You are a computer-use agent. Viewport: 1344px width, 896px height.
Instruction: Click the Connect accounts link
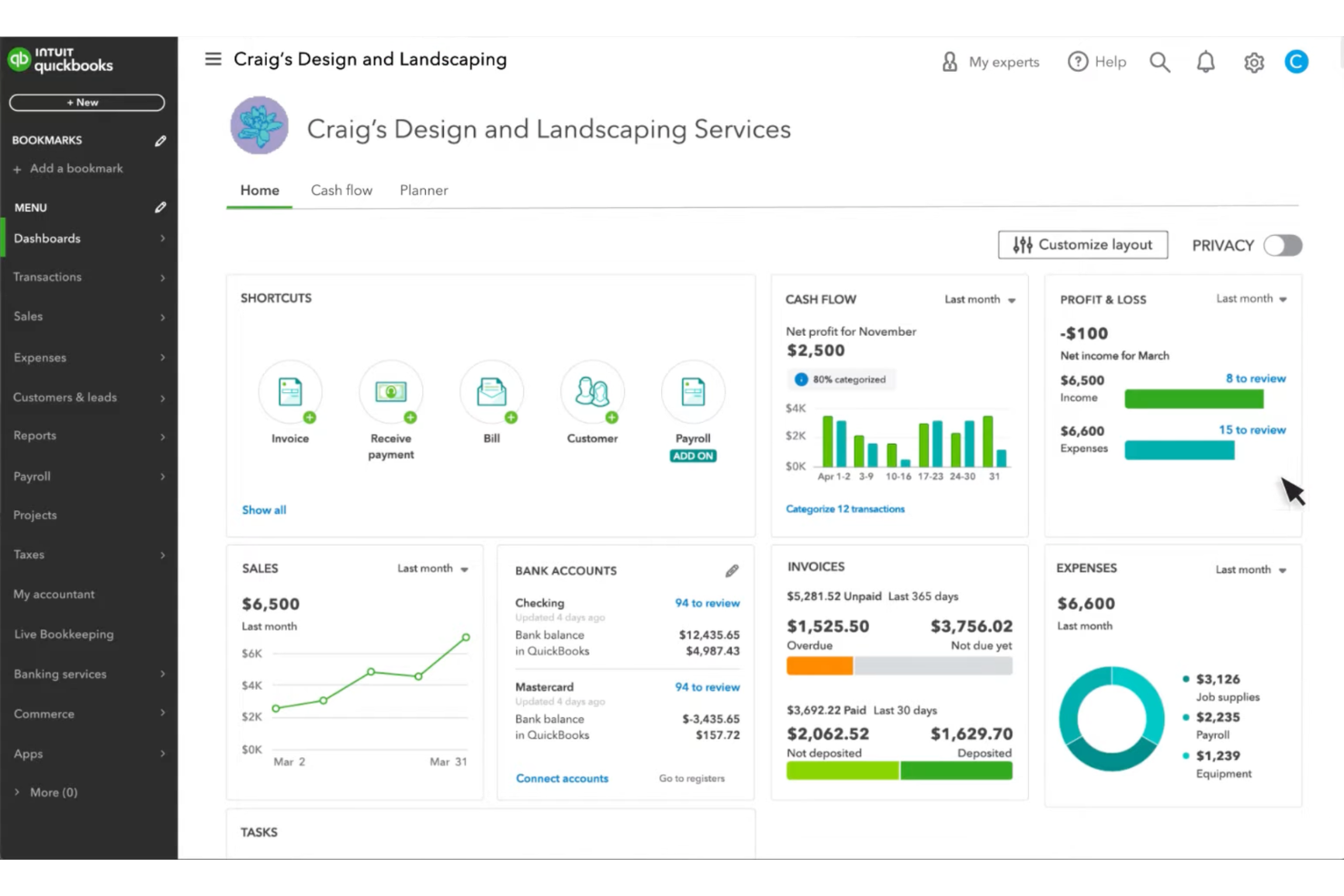(561, 778)
